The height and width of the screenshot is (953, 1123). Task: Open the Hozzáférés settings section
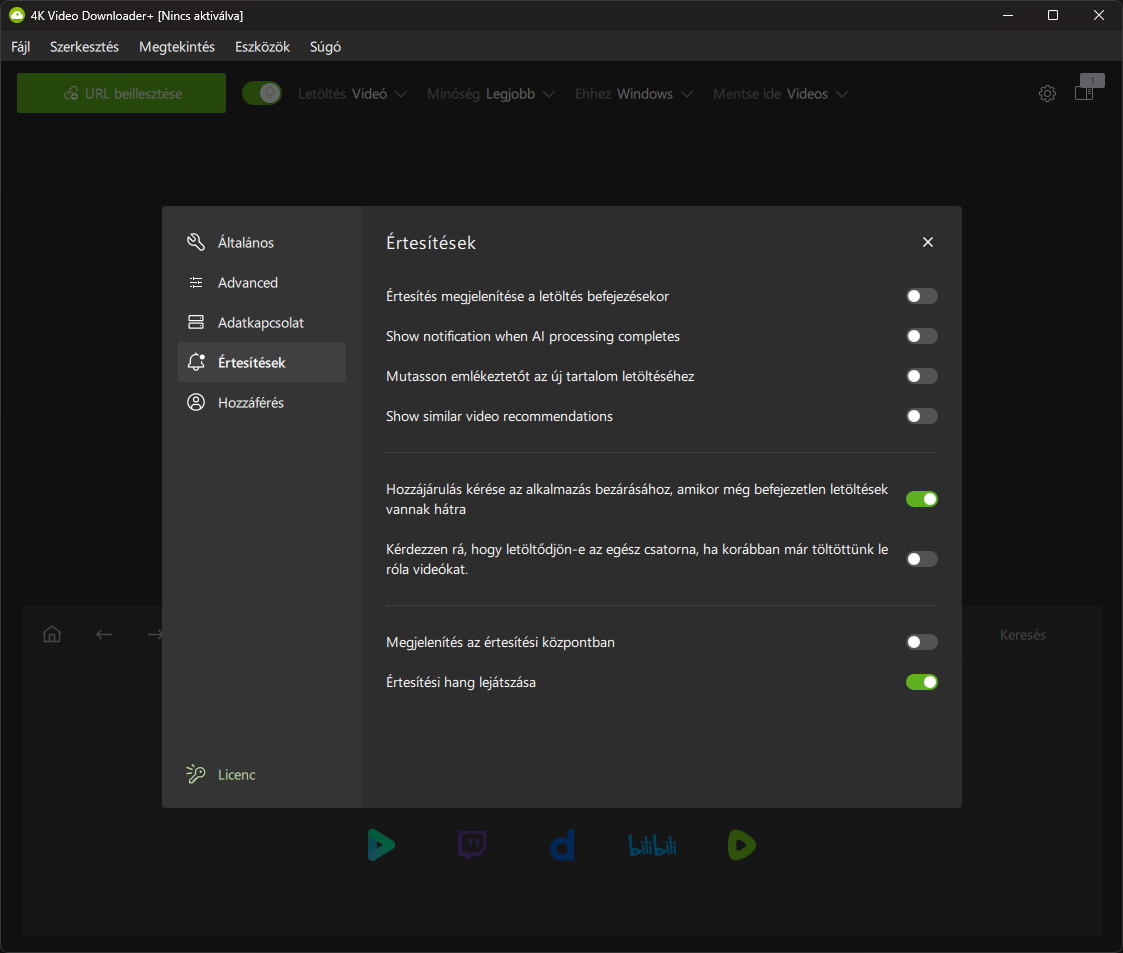coord(261,402)
